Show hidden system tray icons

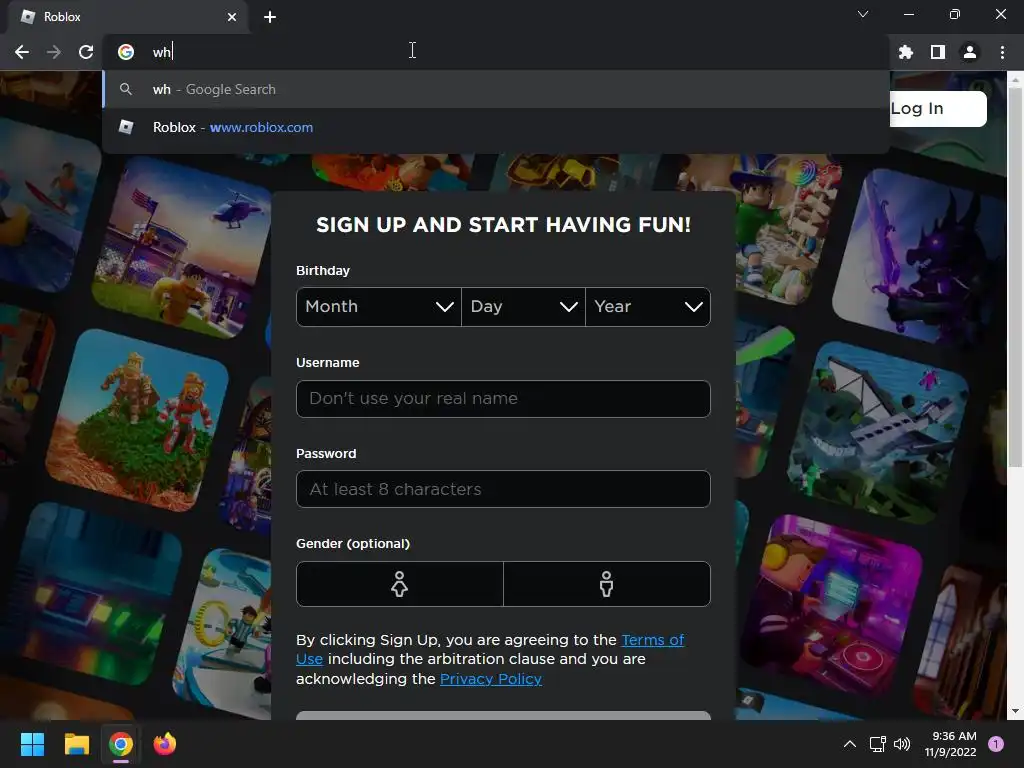click(850, 744)
